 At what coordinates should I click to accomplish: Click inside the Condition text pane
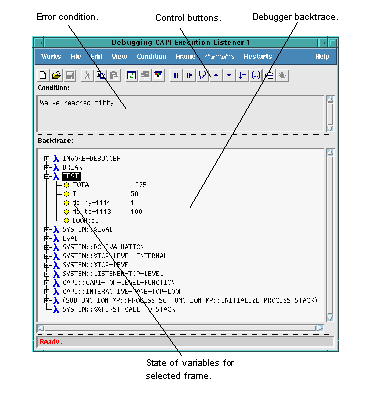[180, 113]
